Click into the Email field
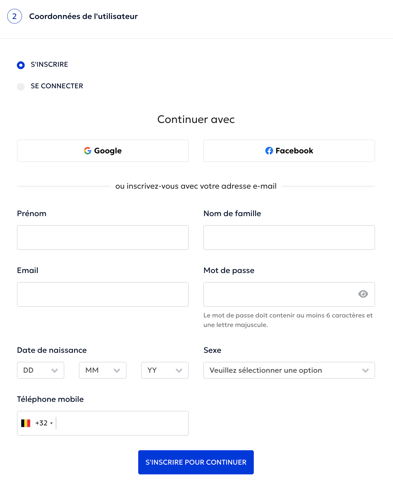This screenshot has height=495, width=393. point(103,295)
